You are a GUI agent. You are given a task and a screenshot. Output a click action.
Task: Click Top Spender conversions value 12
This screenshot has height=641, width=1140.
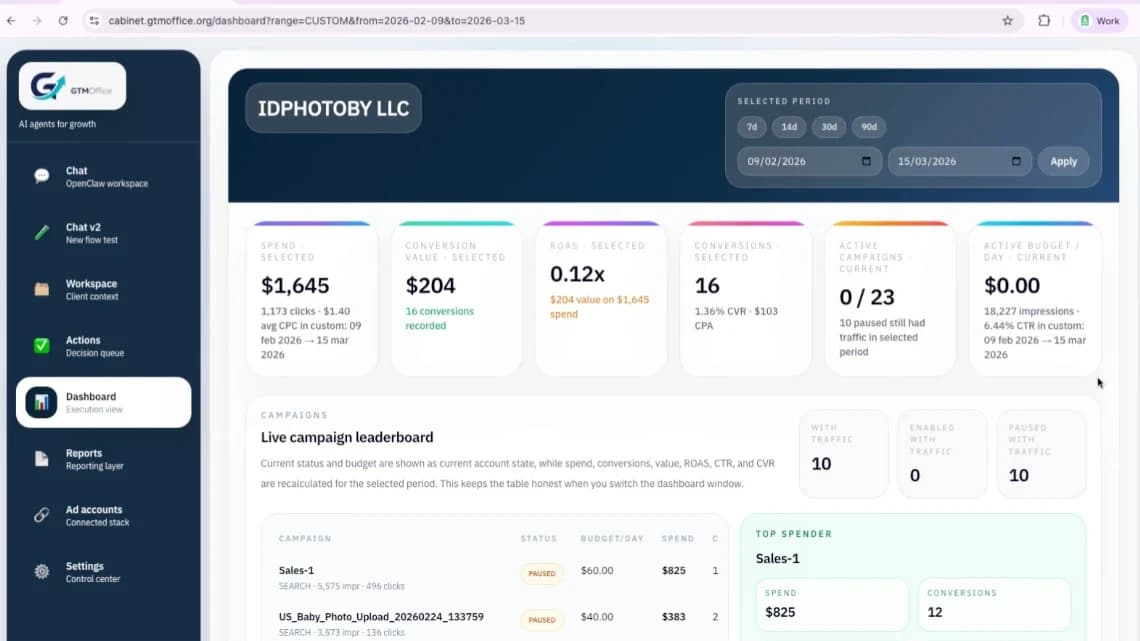click(x=935, y=612)
